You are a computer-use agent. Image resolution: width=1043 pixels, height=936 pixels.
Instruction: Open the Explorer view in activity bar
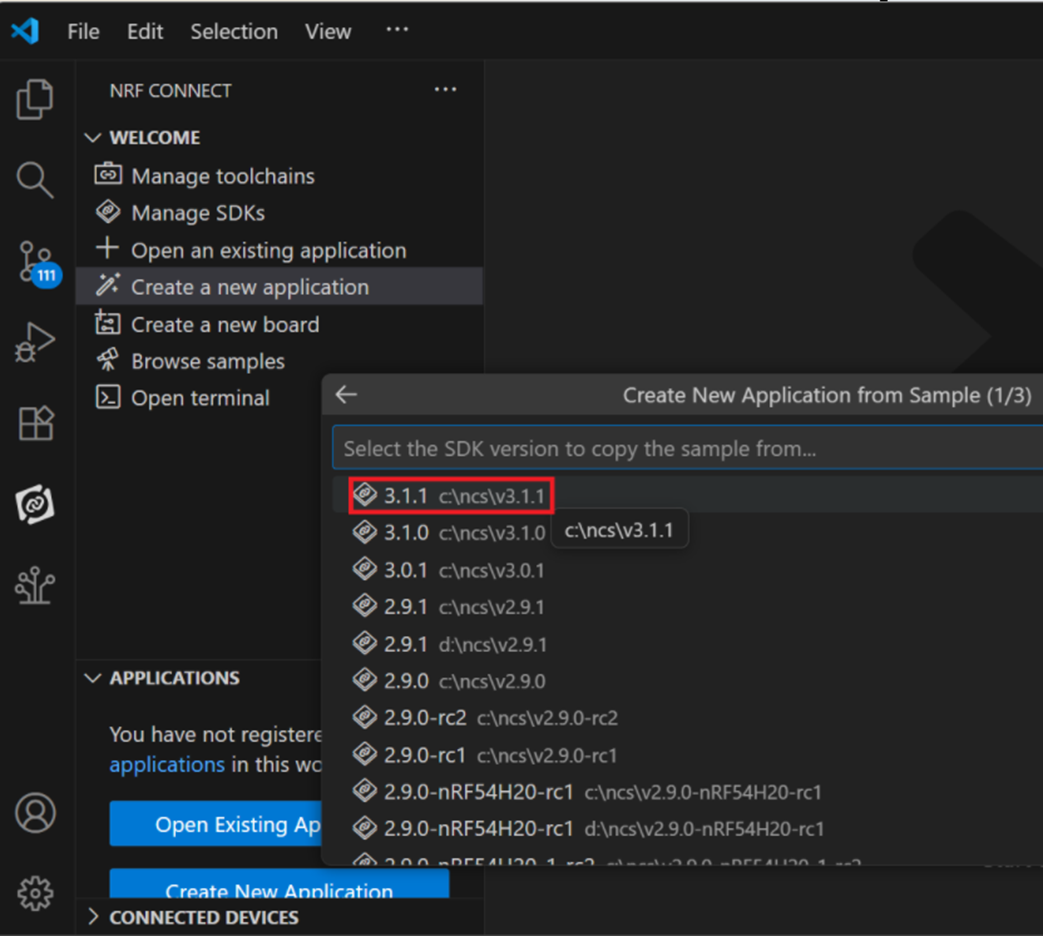[35, 100]
